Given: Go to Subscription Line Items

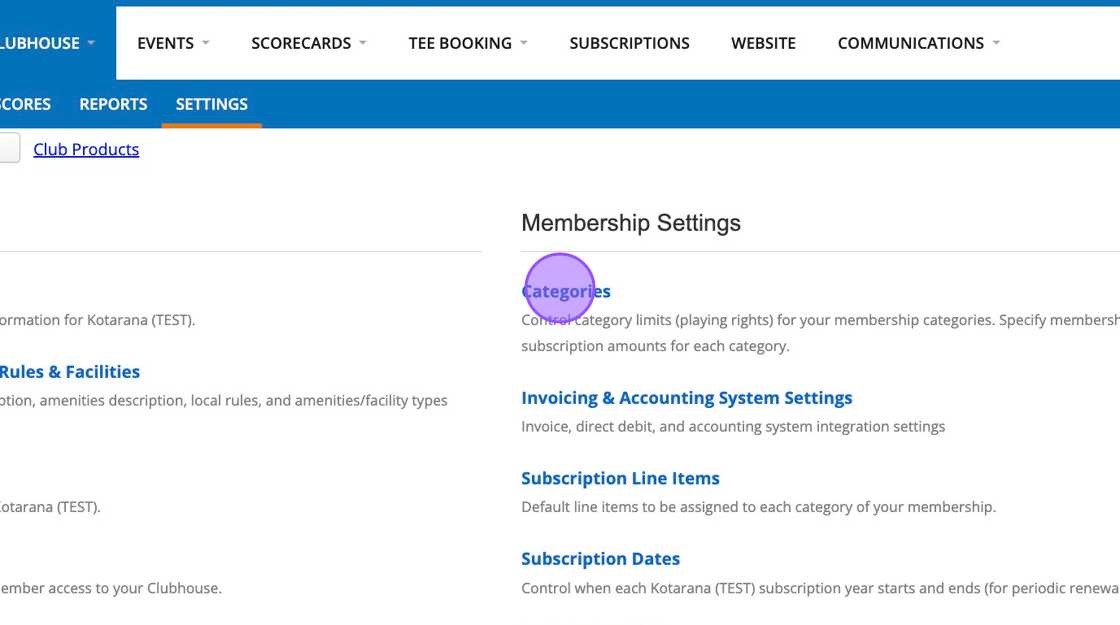Looking at the screenshot, I should coord(620,478).
